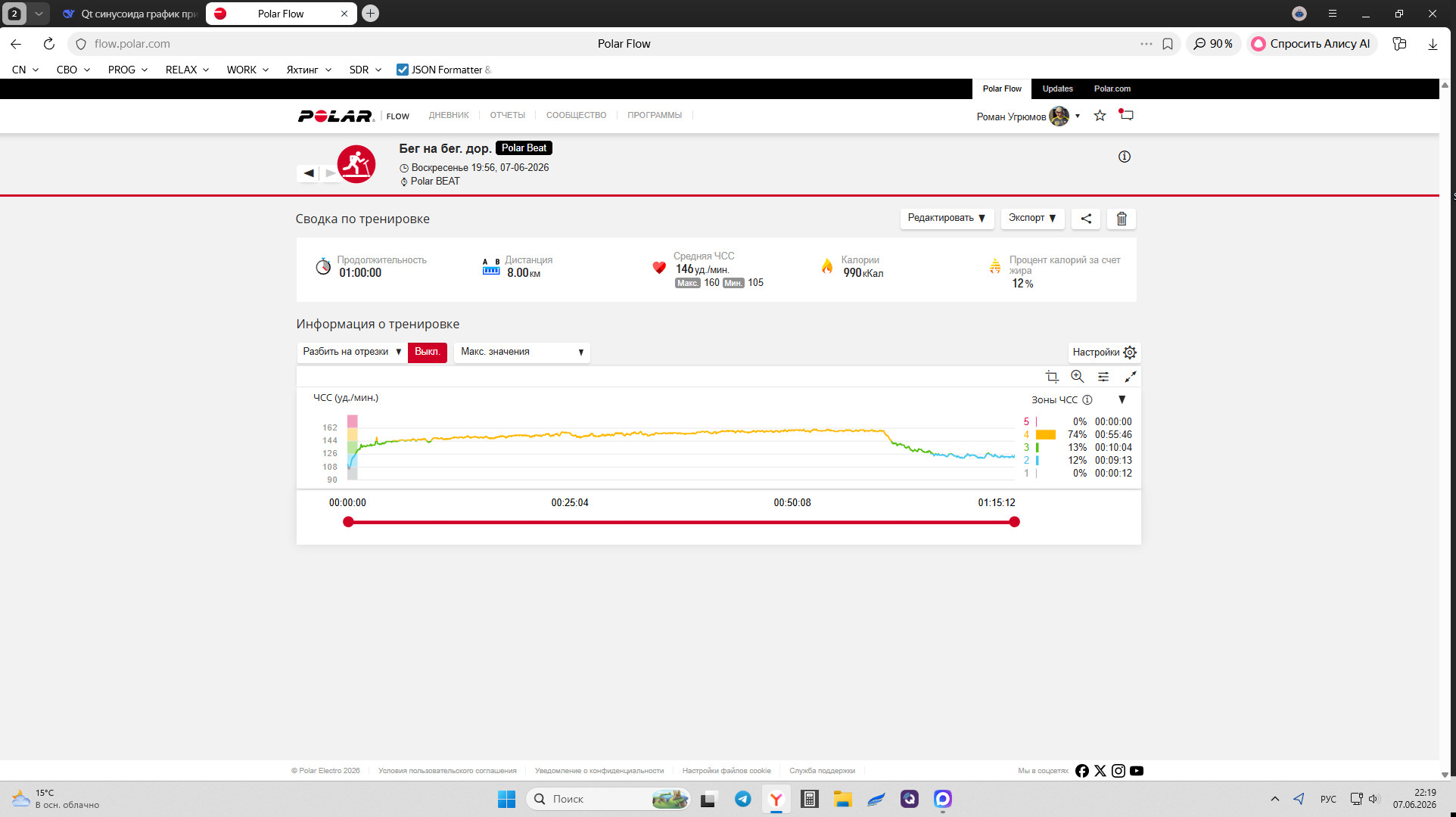Open a new browser tab

370,14
